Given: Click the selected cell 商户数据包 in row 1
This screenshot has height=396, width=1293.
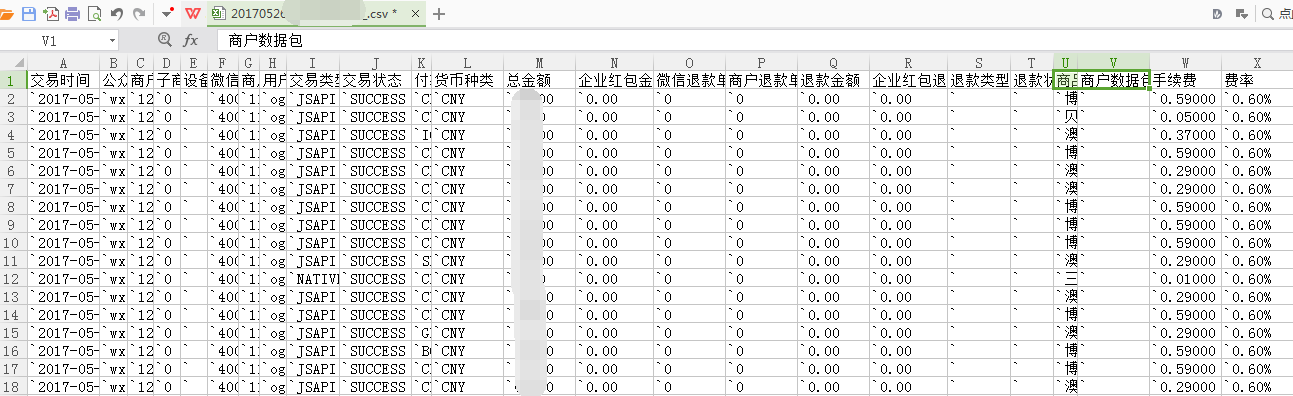Looking at the screenshot, I should click(x=1114, y=80).
